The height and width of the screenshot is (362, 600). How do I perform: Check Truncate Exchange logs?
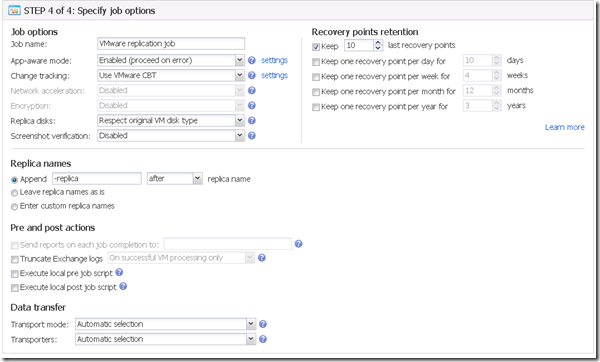15,260
